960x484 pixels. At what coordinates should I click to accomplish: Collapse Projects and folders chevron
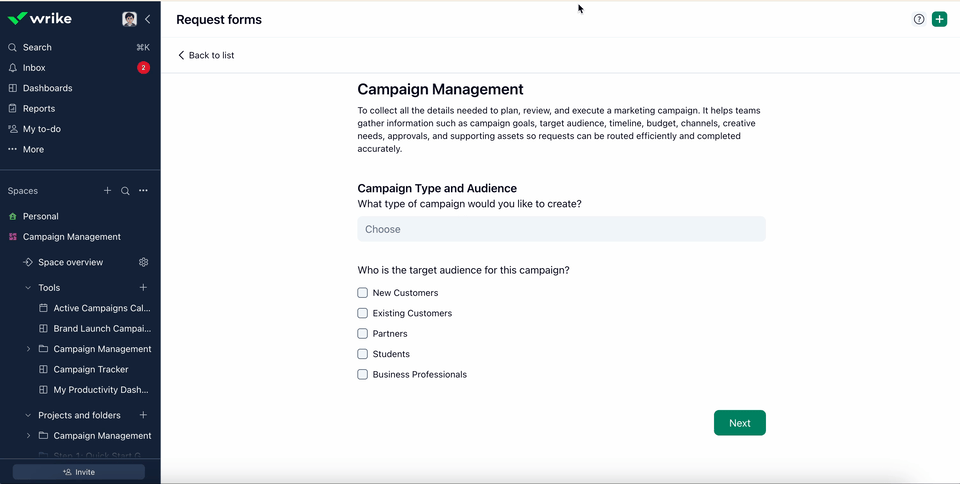tap(28, 415)
